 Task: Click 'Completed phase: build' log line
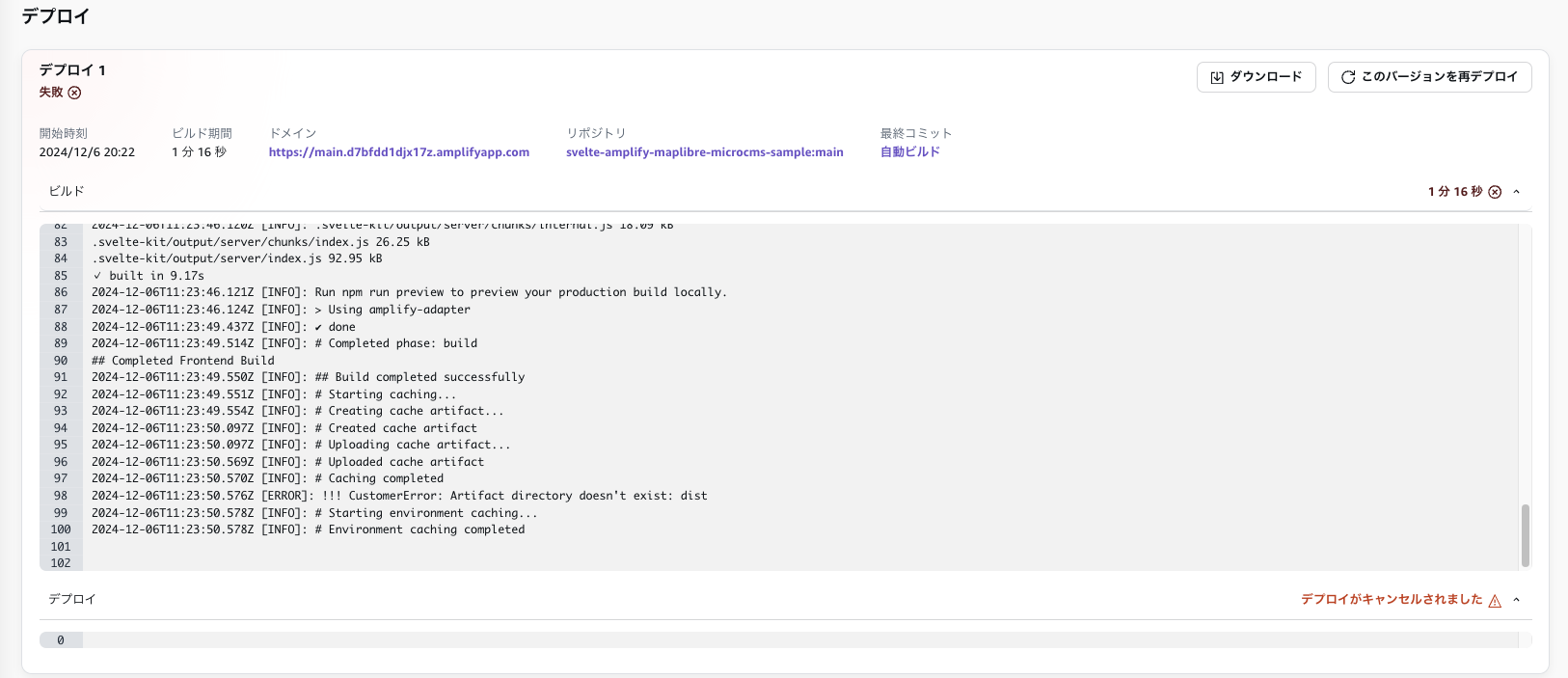pyautogui.click(x=284, y=343)
